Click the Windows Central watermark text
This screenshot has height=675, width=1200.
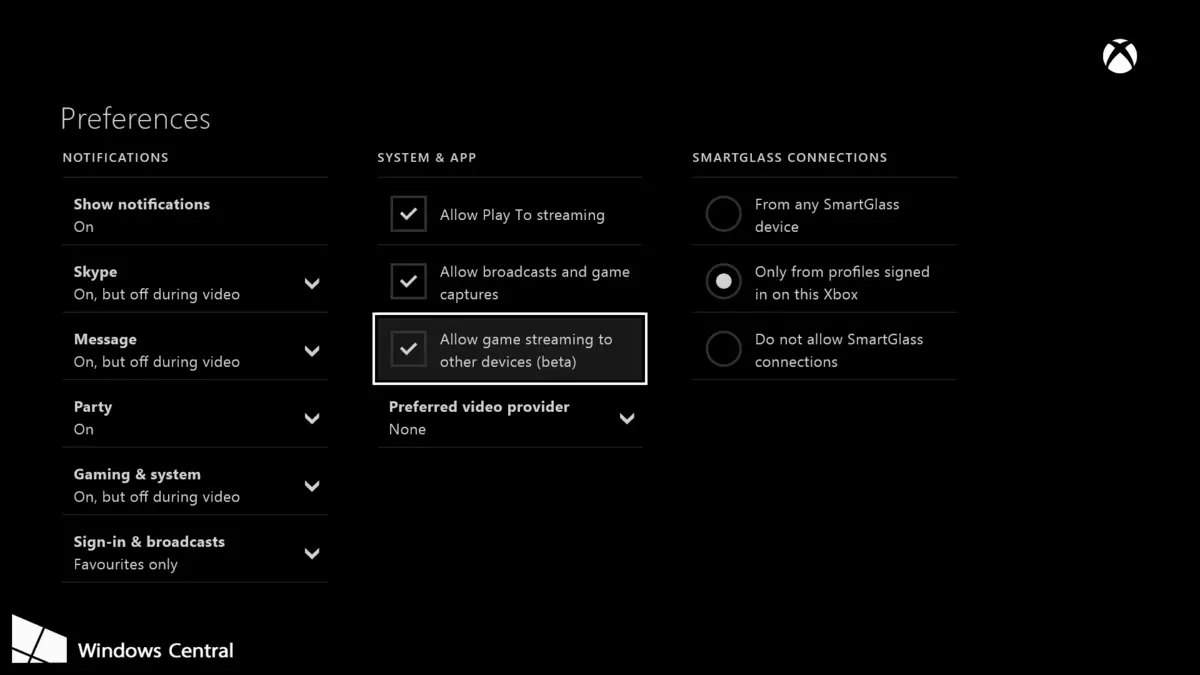coord(155,651)
